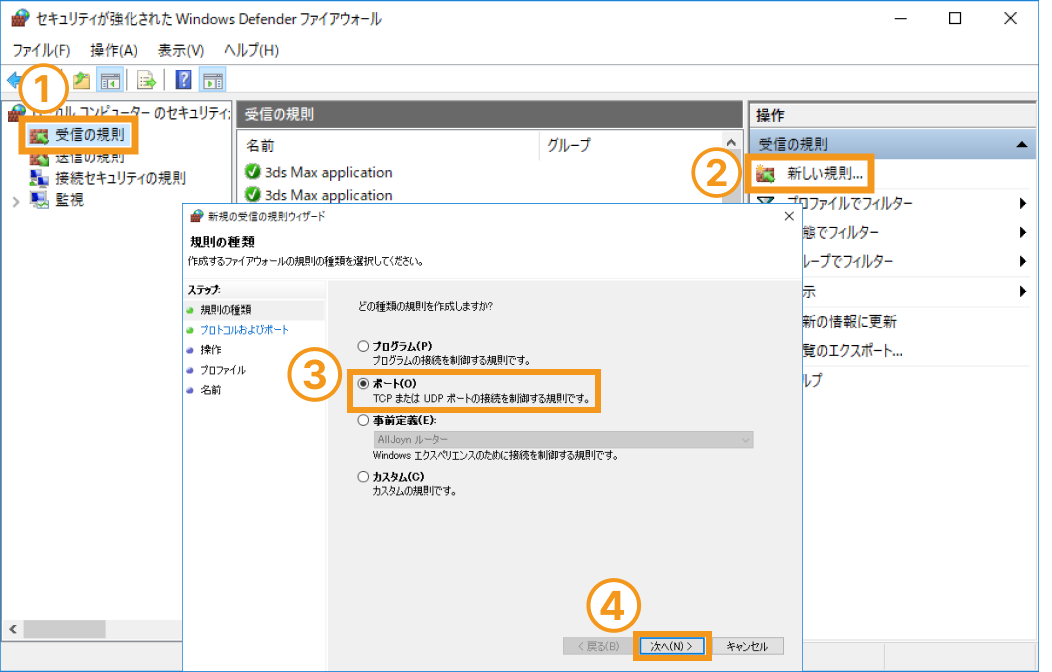Expand the 監視 tree node chevron
The width and height of the screenshot is (1052, 672).
point(16,201)
